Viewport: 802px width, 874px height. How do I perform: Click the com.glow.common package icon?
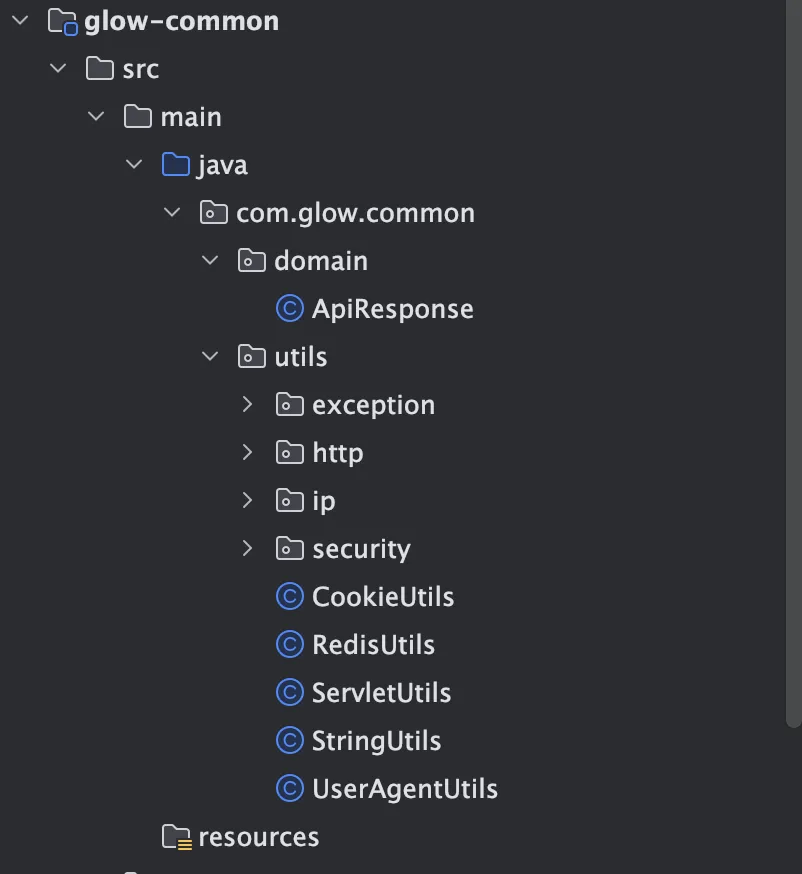point(213,213)
